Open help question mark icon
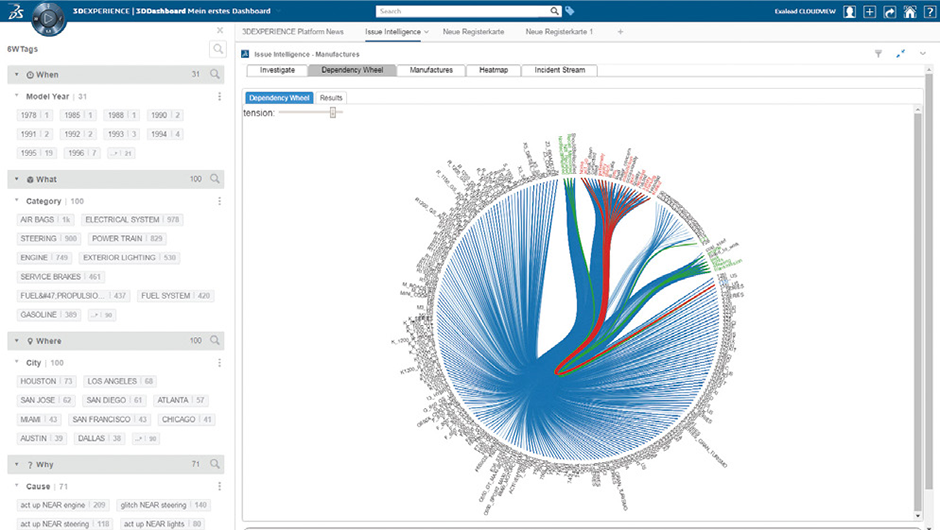This screenshot has height=530, width=940. (x=929, y=12)
